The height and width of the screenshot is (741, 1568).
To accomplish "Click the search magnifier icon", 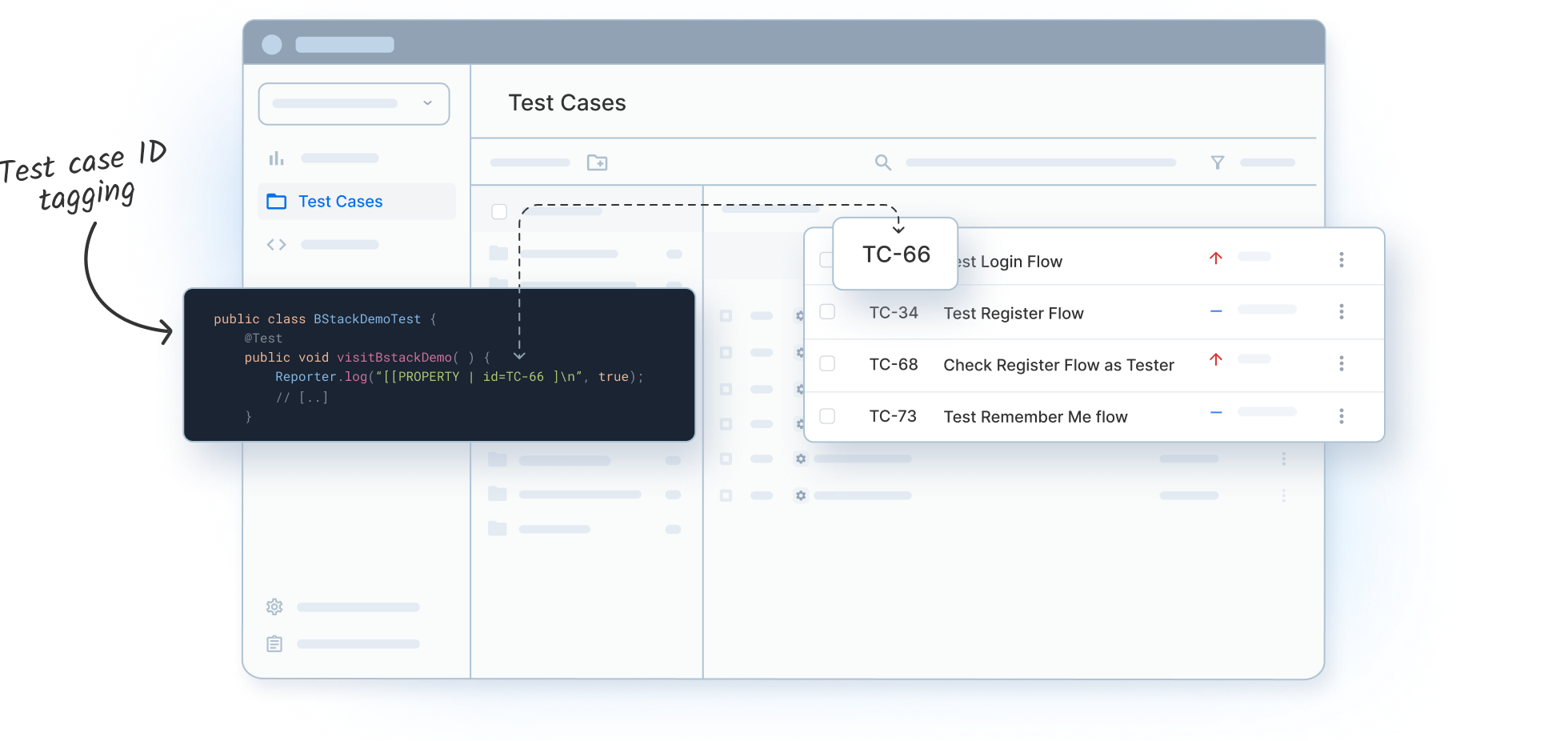I will [x=883, y=162].
